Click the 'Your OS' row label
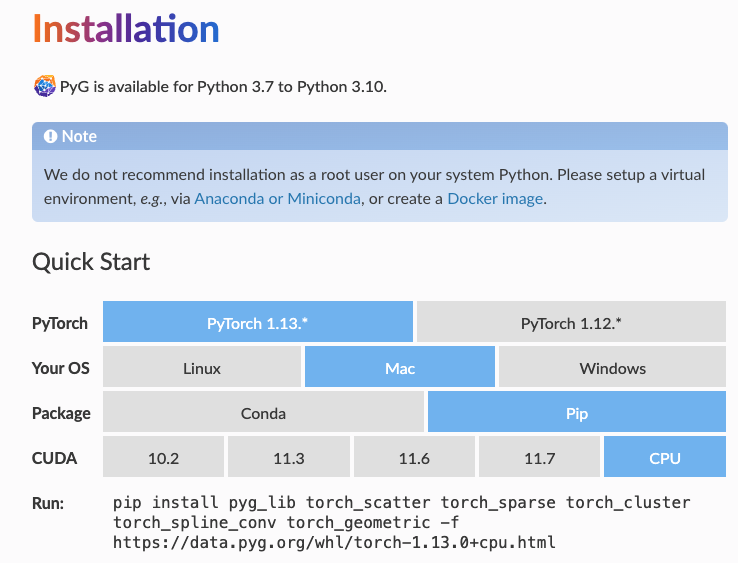The image size is (738, 563). [61, 368]
